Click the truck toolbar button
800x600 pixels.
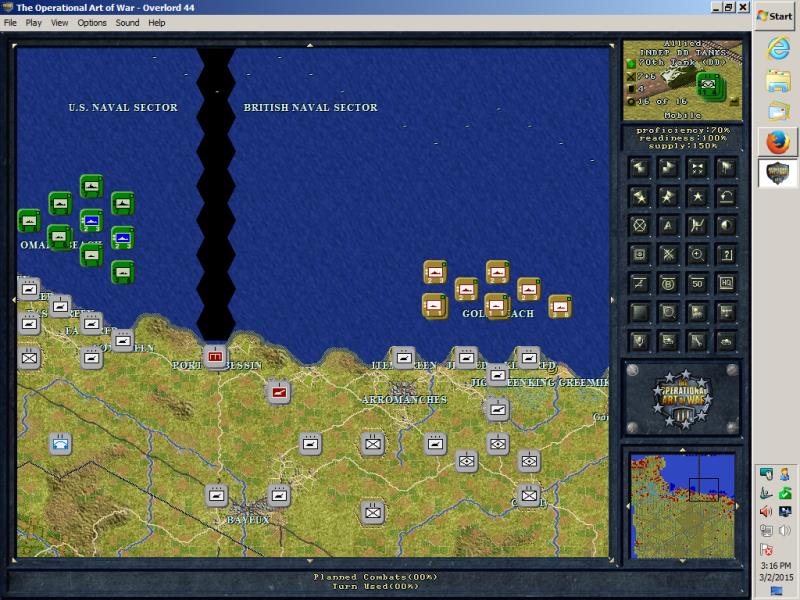tap(668, 341)
